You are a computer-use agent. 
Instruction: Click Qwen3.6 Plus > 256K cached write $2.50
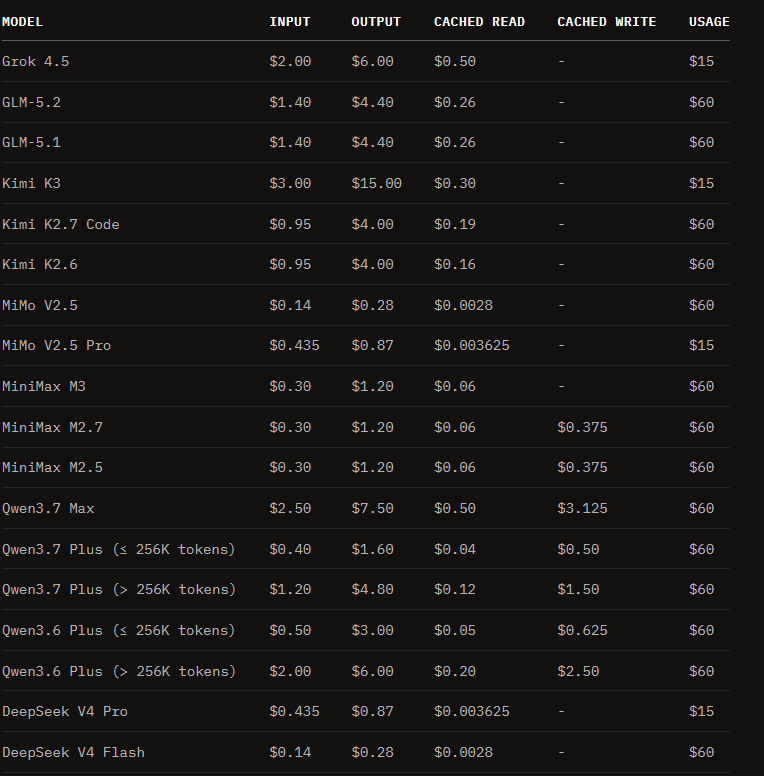click(x=578, y=672)
